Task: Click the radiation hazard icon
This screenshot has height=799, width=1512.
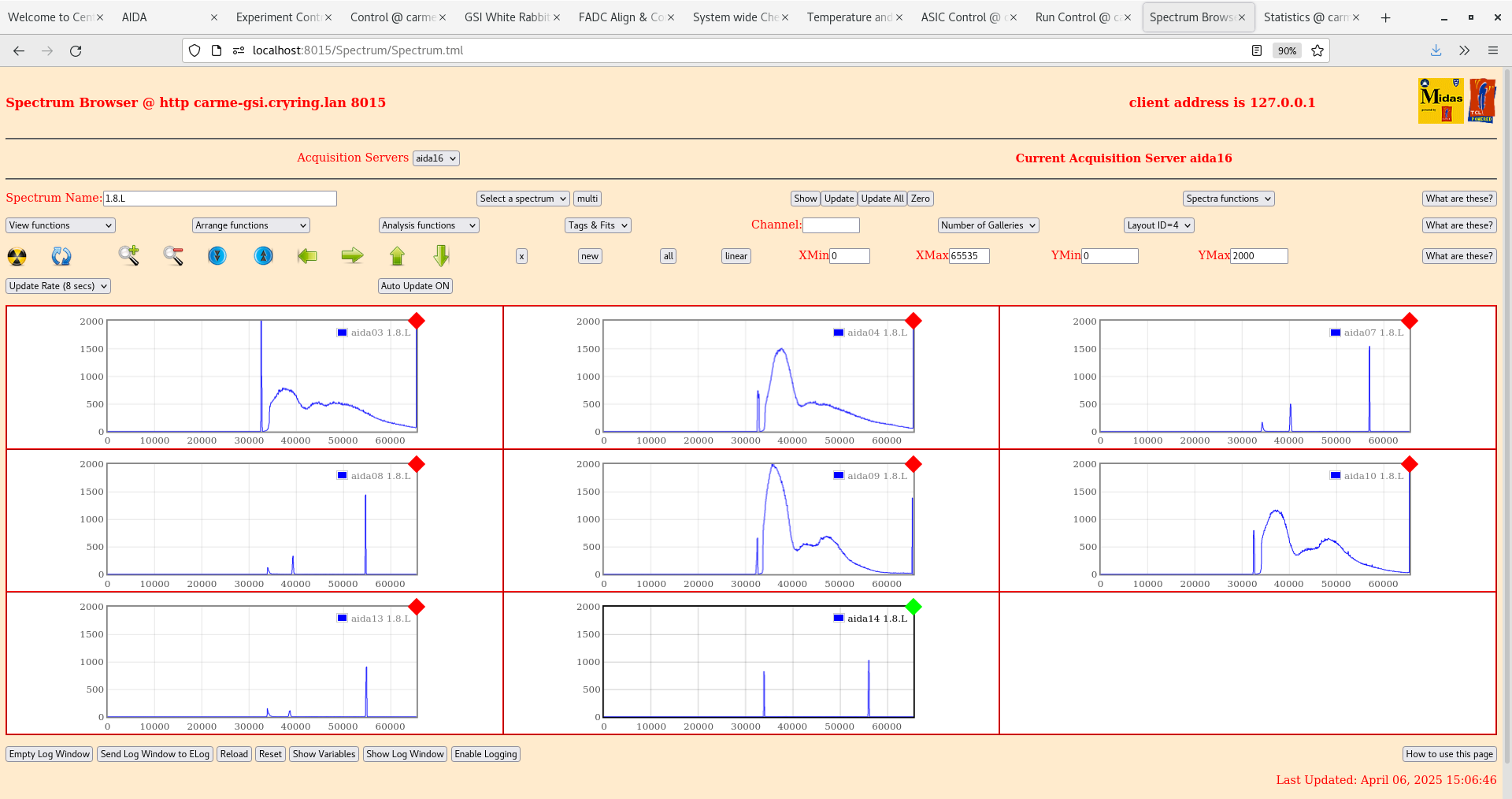Action: coord(17,256)
